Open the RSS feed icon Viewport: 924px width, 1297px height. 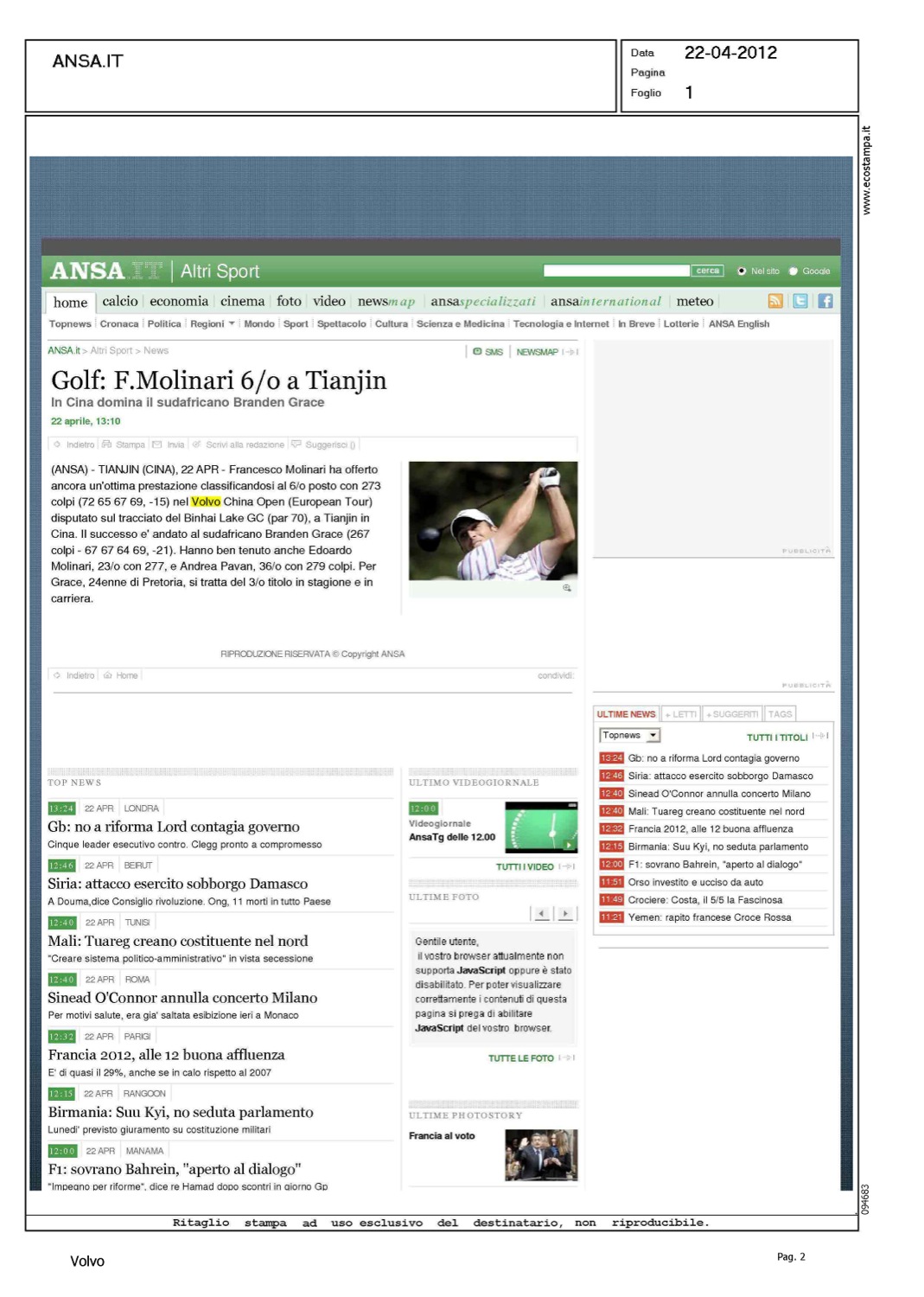click(x=775, y=301)
